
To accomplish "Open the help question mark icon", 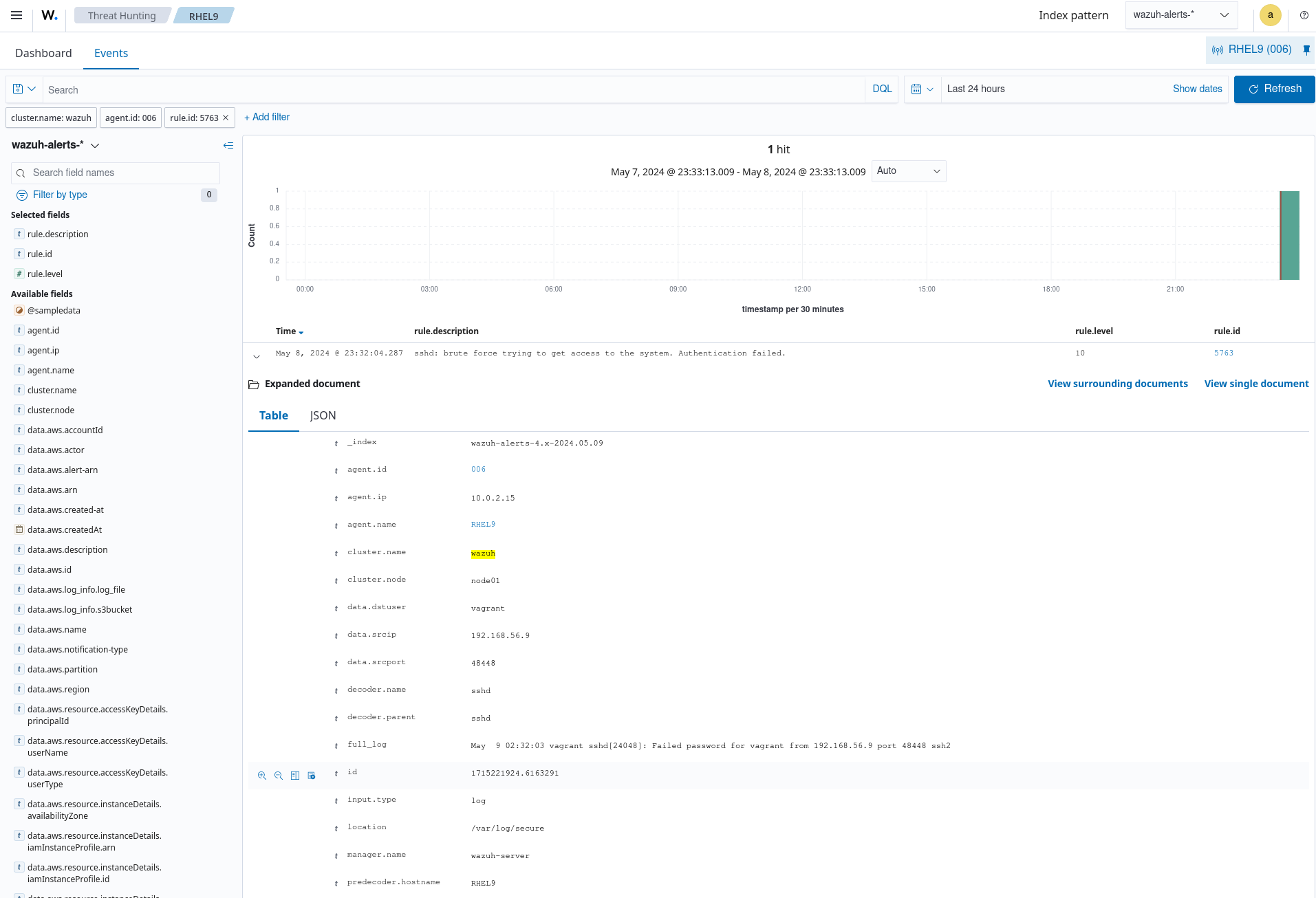I will click(x=1304, y=15).
